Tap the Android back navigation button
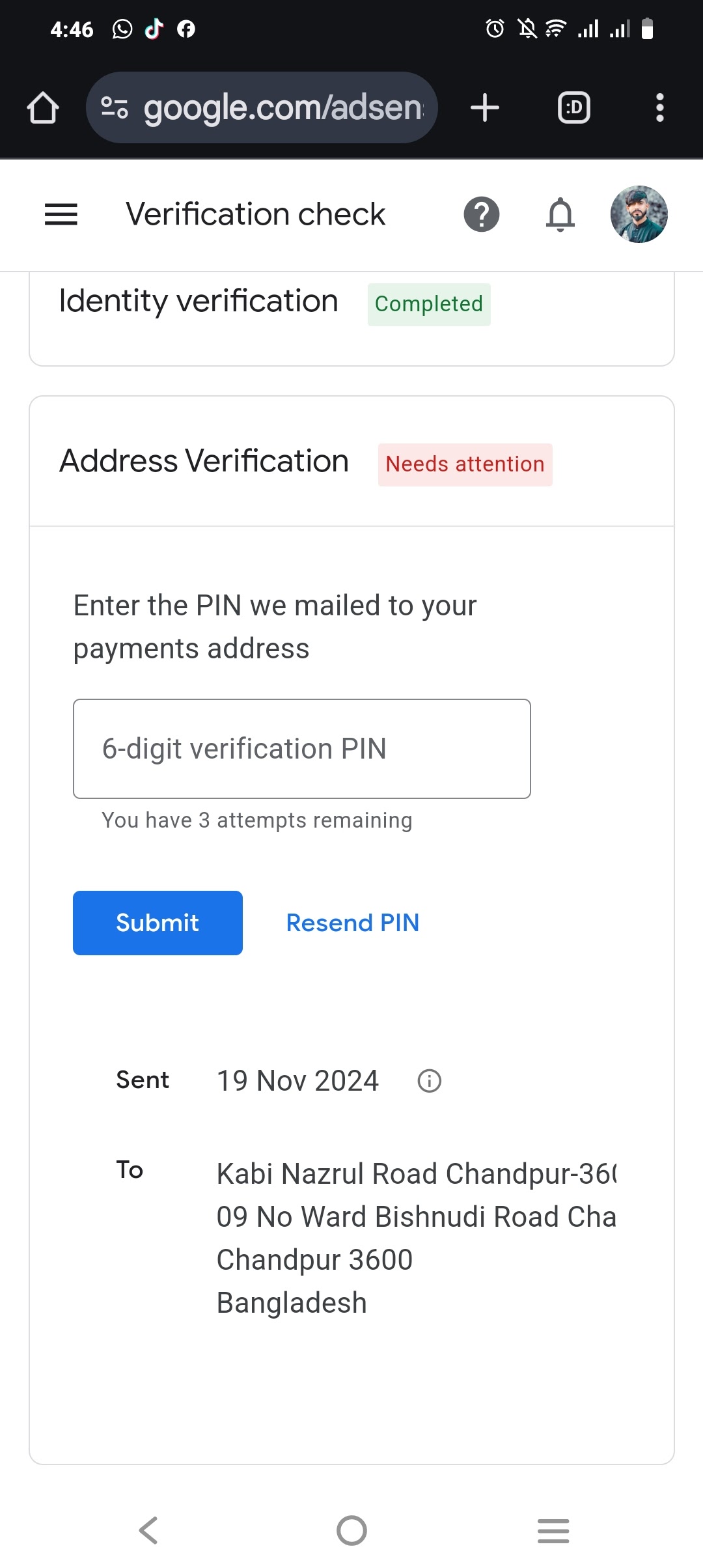The height and width of the screenshot is (1568, 703). pos(148,1530)
